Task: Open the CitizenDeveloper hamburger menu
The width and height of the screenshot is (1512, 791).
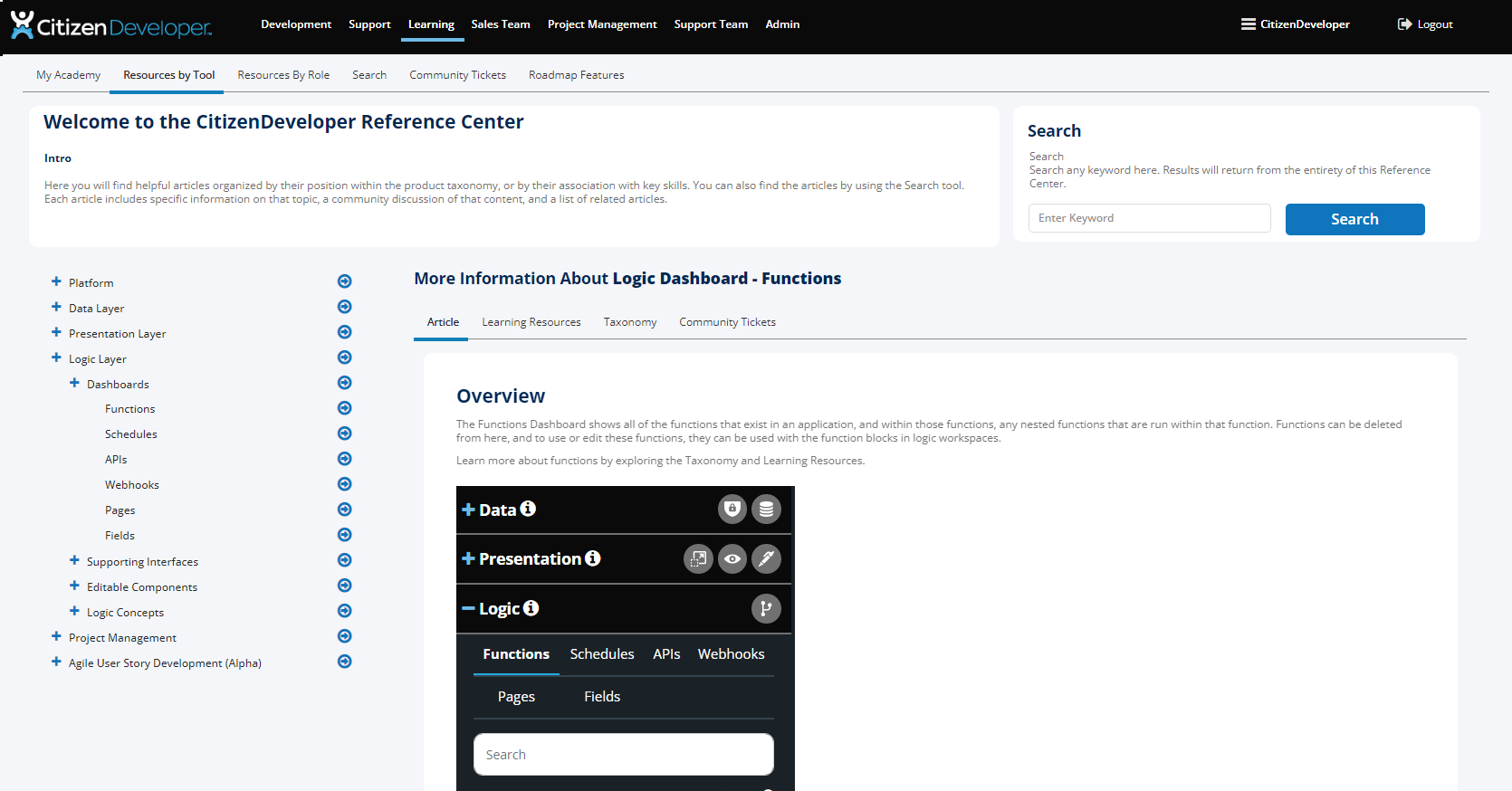Action: coord(1295,24)
